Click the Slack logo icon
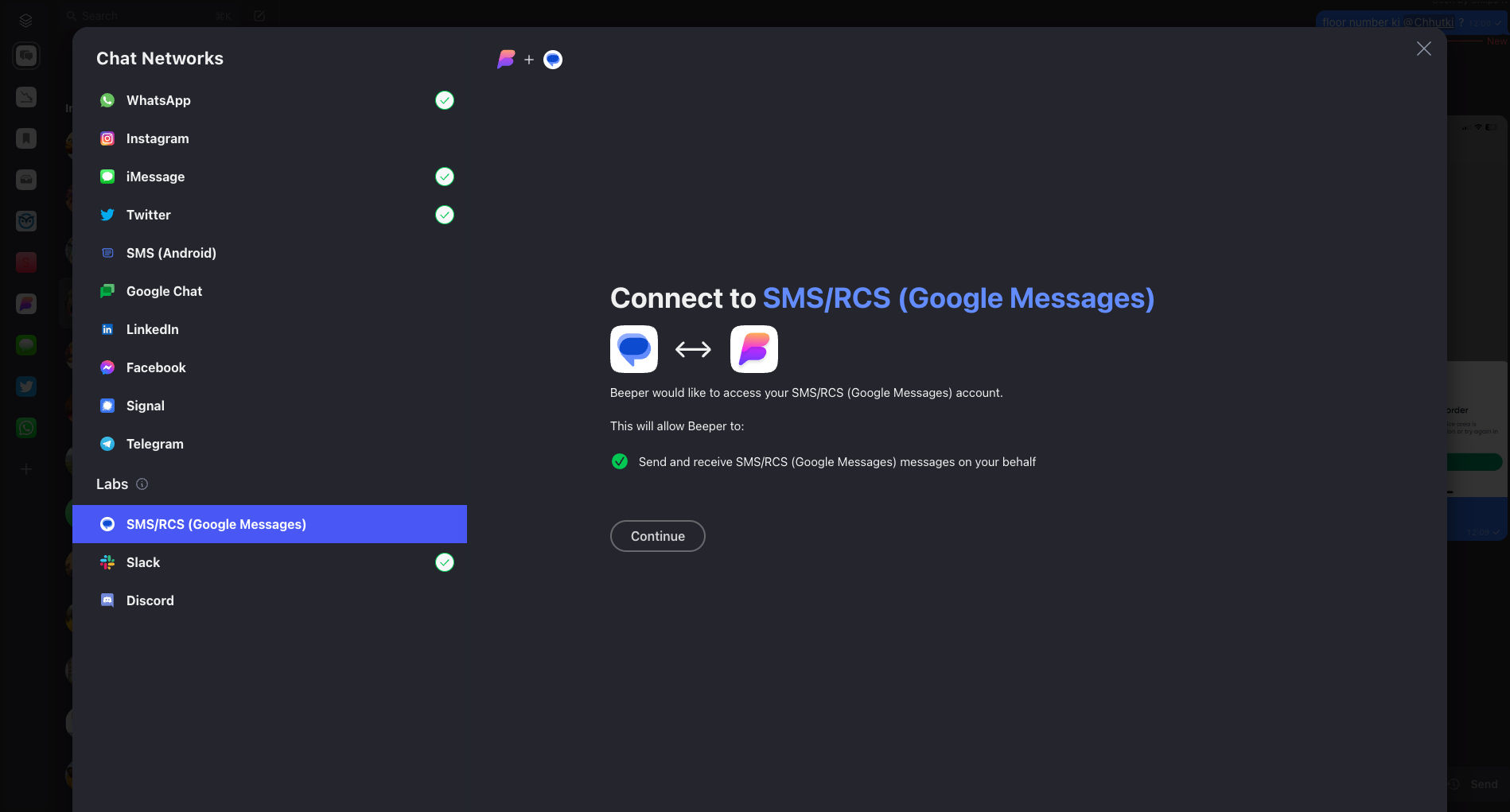 (107, 562)
